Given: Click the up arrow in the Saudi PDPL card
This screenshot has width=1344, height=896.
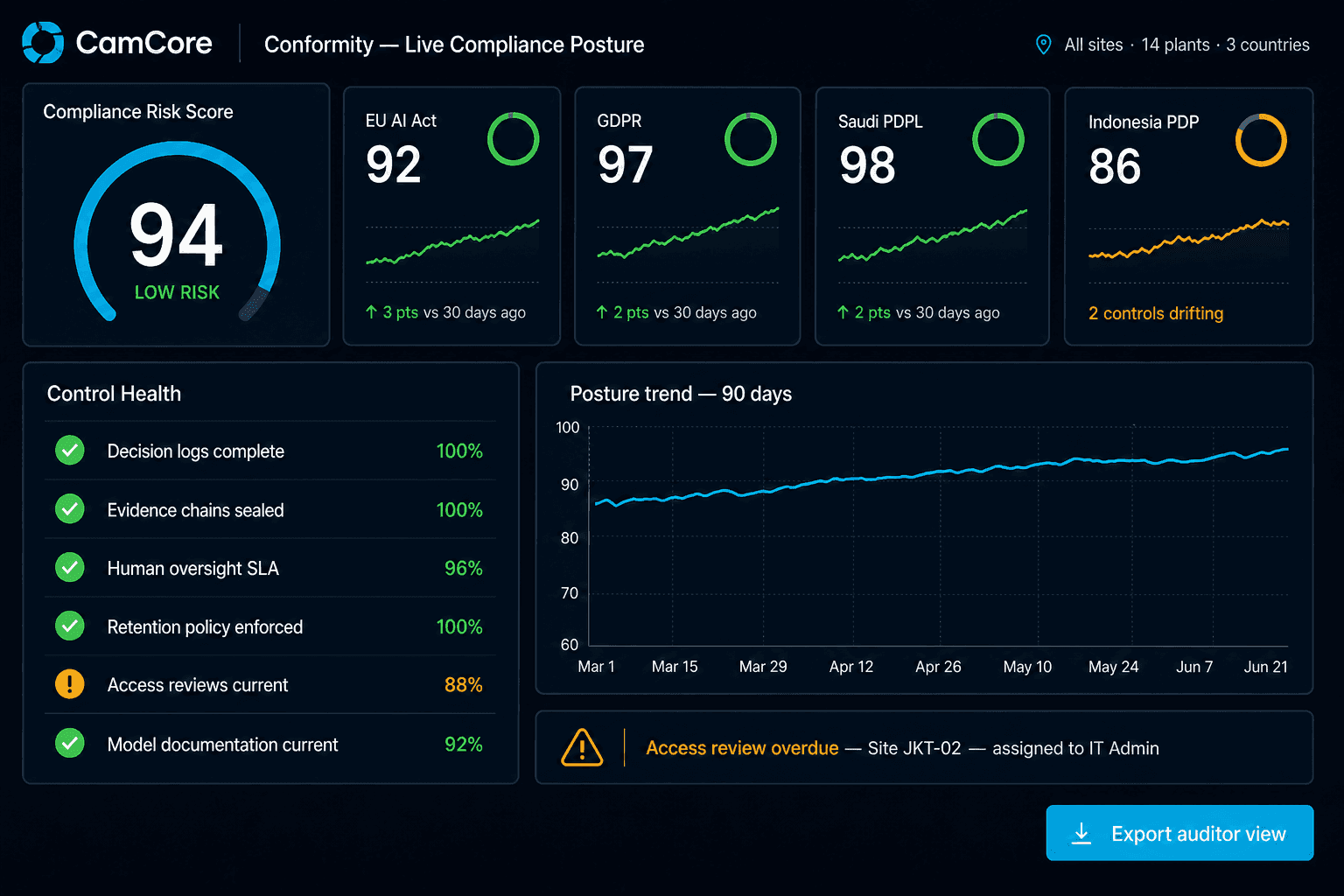Looking at the screenshot, I should coord(843,312).
